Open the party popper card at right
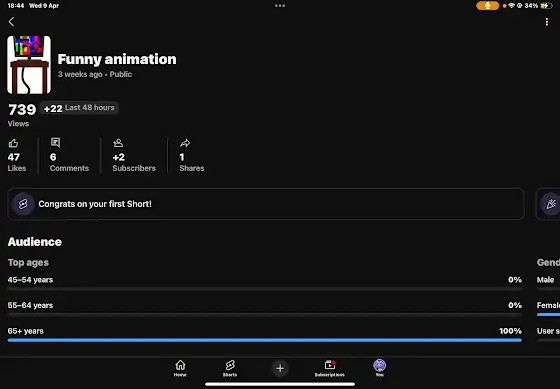Viewport: 560px width, 389px height. [x=548, y=204]
